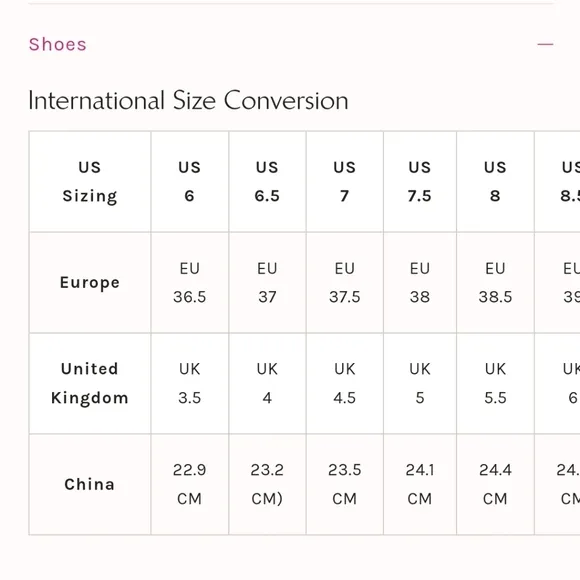The width and height of the screenshot is (580, 580).
Task: Select the 24.1 CM cell
Action: pyautogui.click(x=420, y=484)
